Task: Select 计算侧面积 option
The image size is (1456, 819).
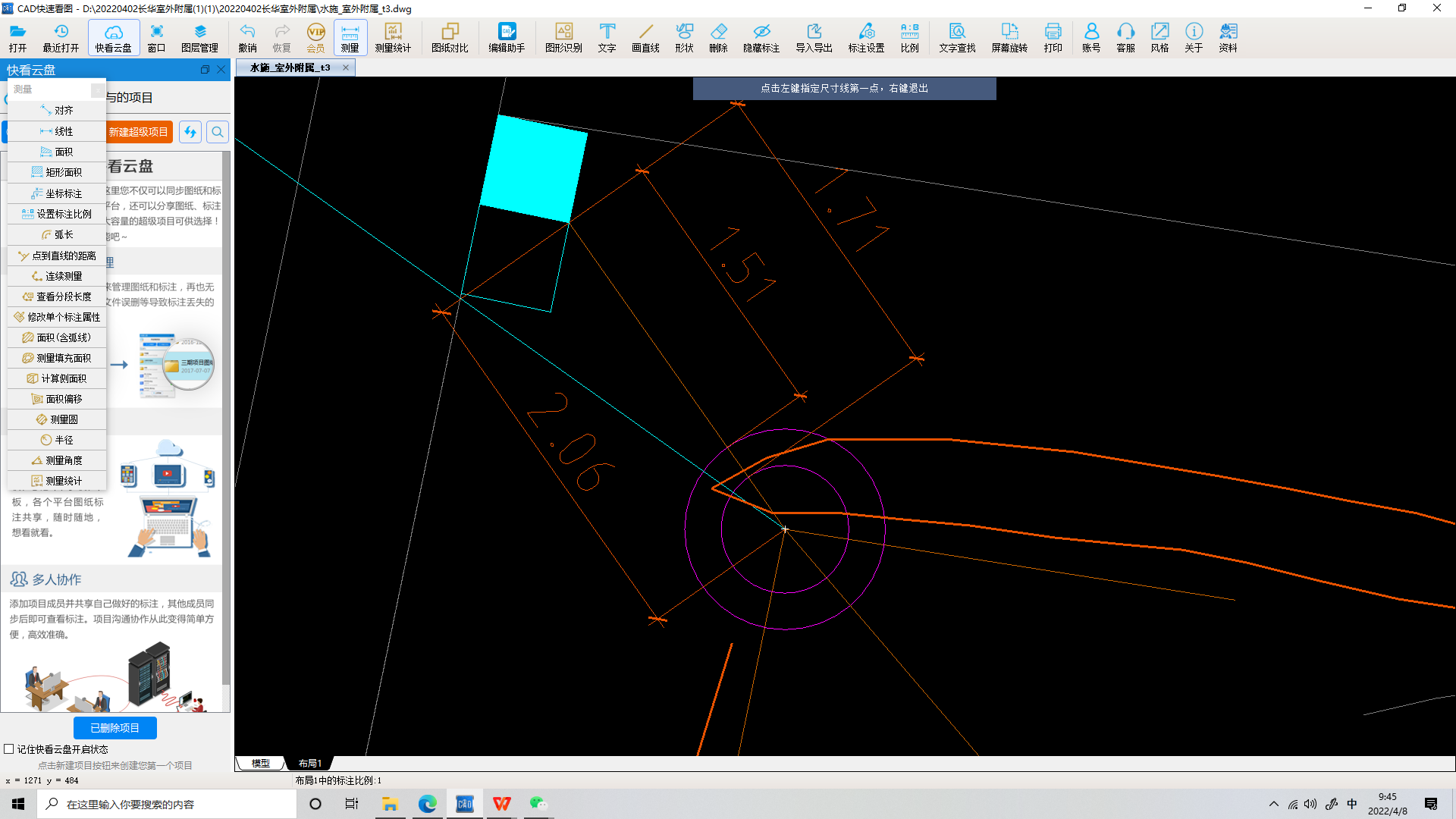Action: tap(57, 378)
